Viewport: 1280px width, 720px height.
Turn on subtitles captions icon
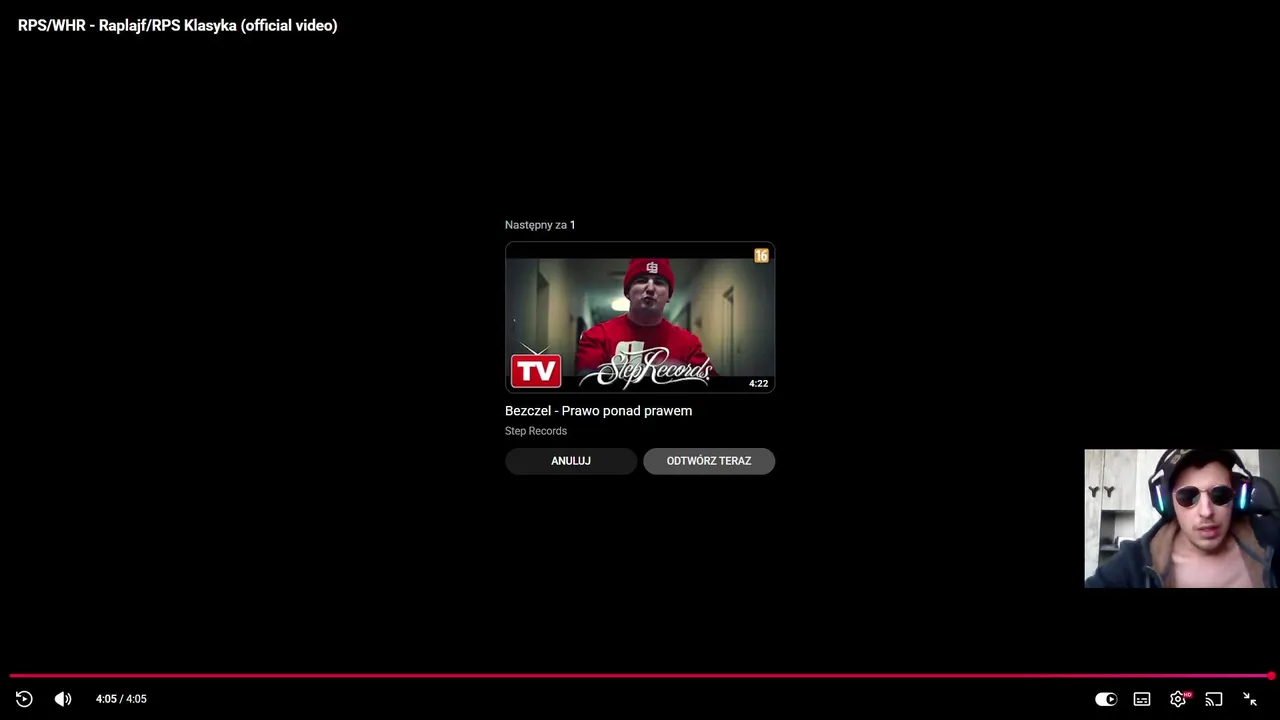[x=1142, y=699]
